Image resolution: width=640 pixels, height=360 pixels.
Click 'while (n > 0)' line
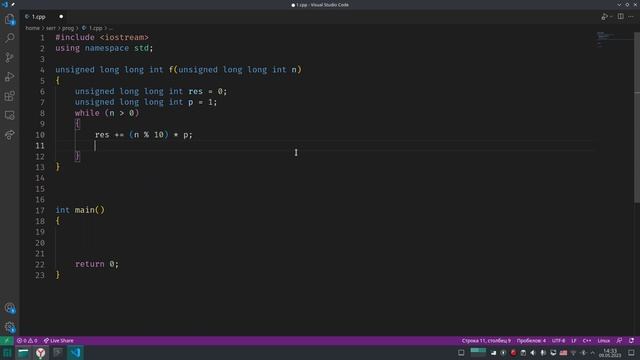coord(107,113)
